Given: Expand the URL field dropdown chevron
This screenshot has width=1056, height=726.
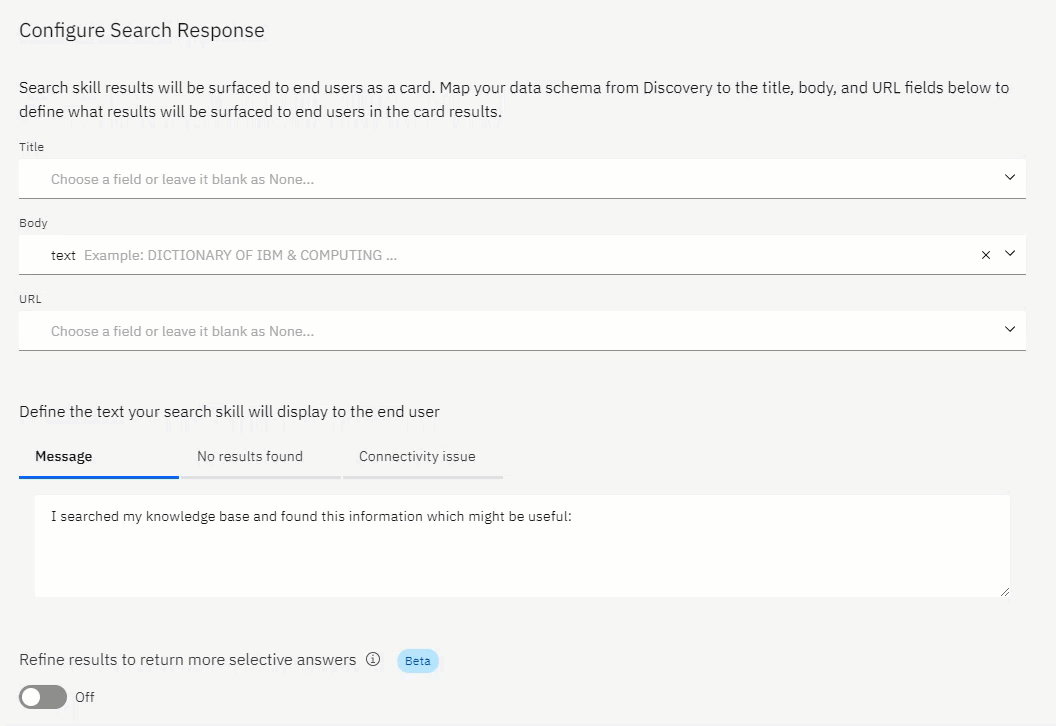Looking at the screenshot, I should pyautogui.click(x=1010, y=329).
